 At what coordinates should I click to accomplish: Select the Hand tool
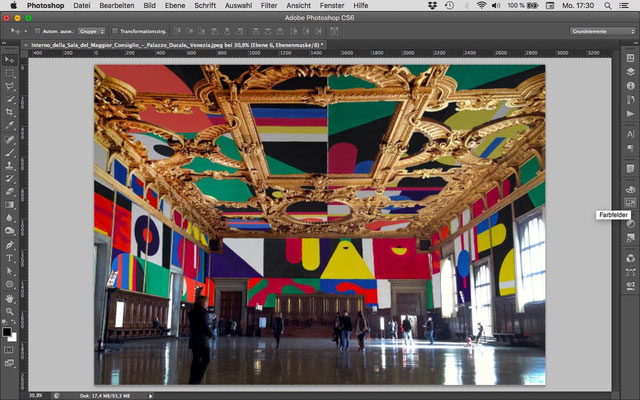(x=9, y=299)
